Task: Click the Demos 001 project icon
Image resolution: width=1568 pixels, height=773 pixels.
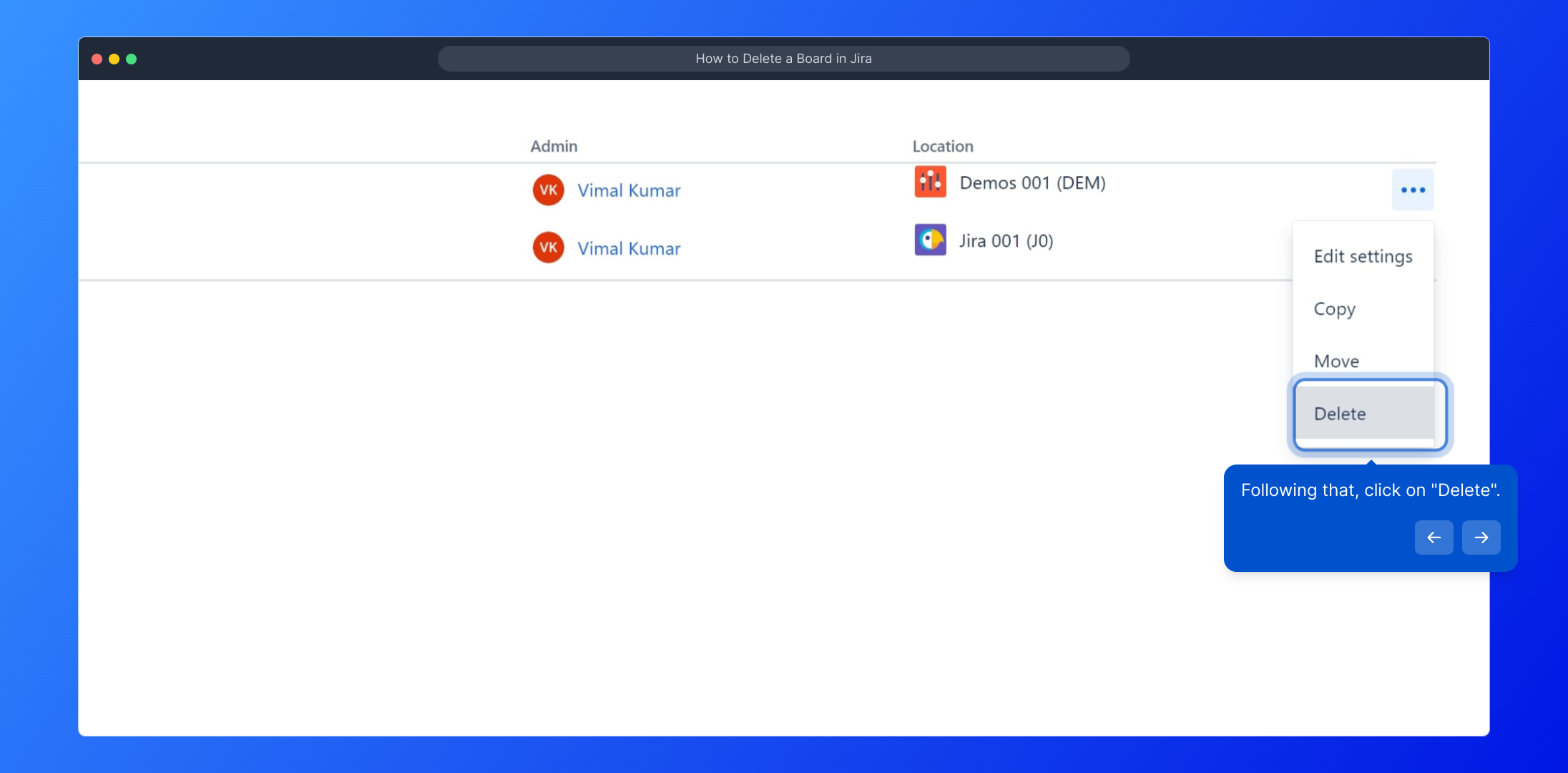Action: [930, 182]
